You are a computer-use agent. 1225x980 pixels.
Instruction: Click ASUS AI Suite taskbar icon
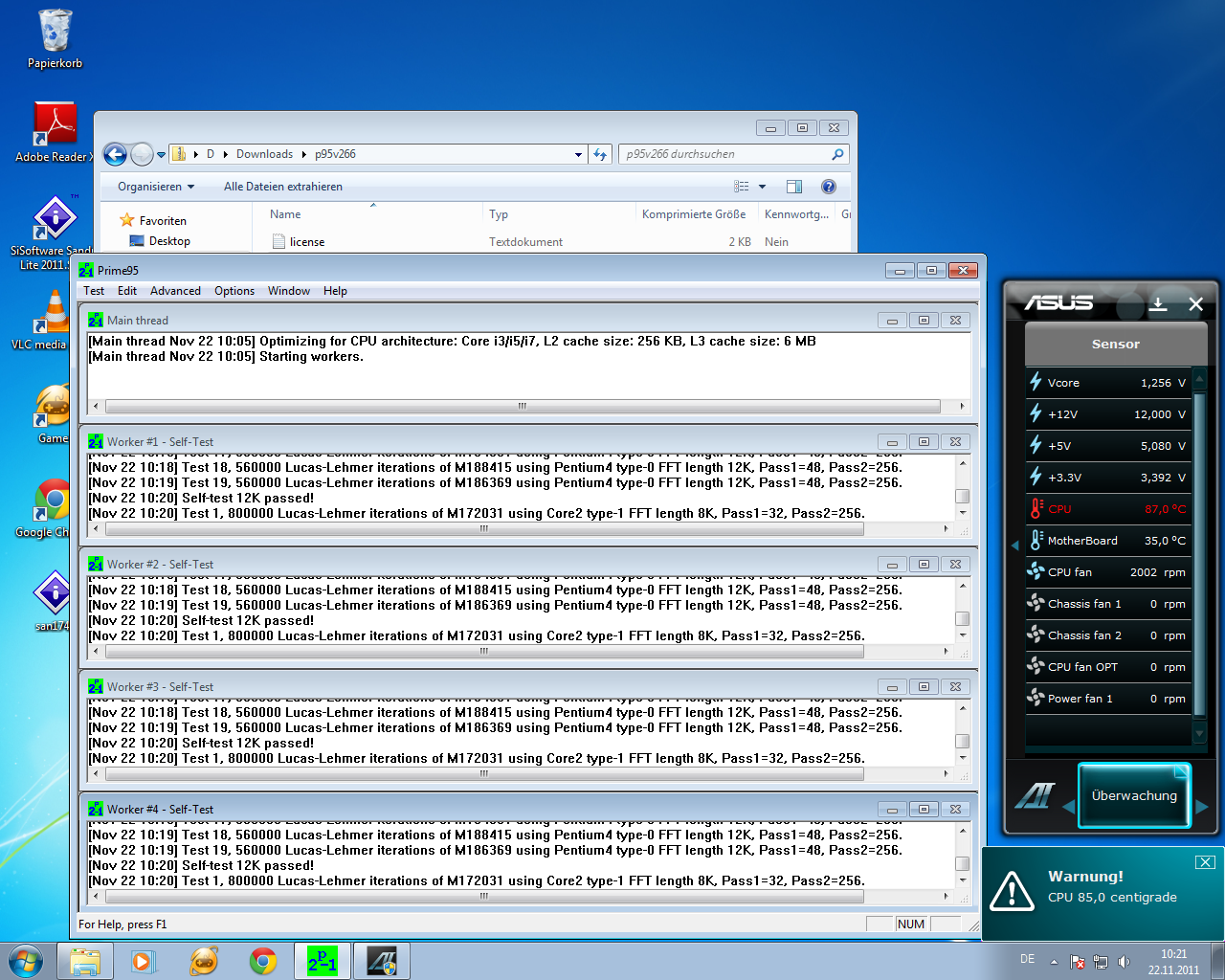coord(382,961)
